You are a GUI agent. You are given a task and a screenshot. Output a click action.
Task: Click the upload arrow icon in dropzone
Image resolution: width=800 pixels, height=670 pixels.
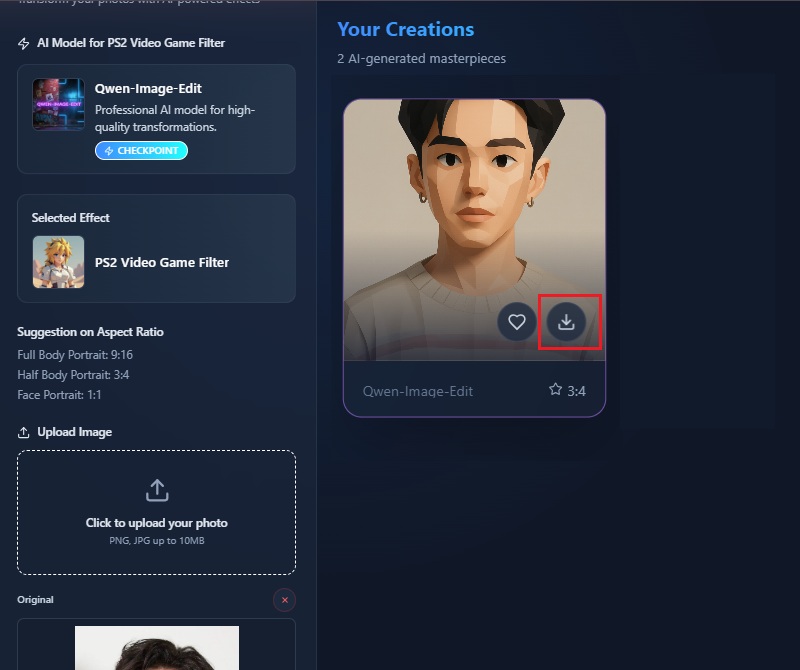point(157,490)
